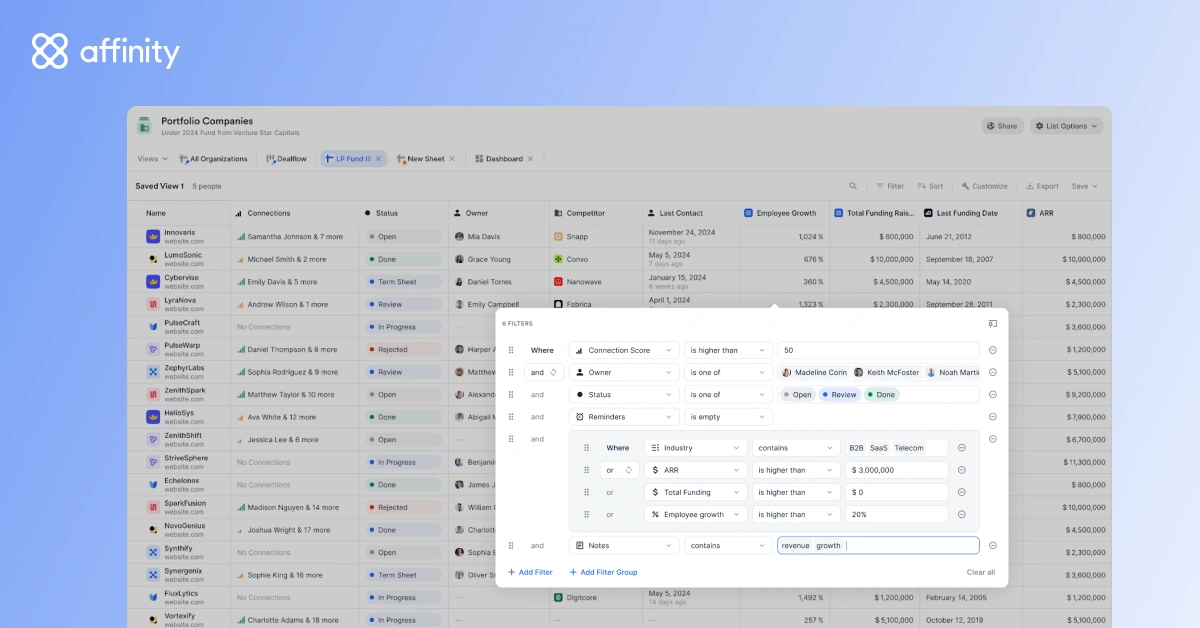Click Clear all filters
The image size is (1200, 628).
981,572
